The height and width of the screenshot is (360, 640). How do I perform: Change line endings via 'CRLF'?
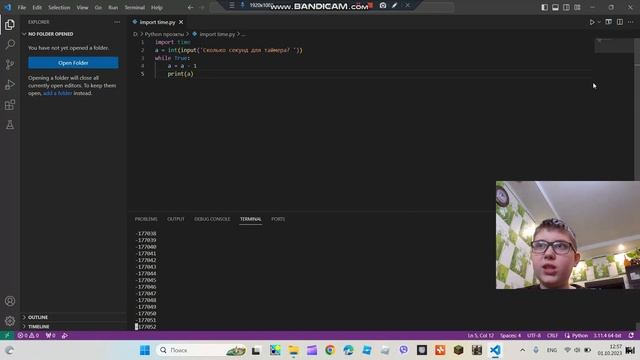click(x=552, y=336)
